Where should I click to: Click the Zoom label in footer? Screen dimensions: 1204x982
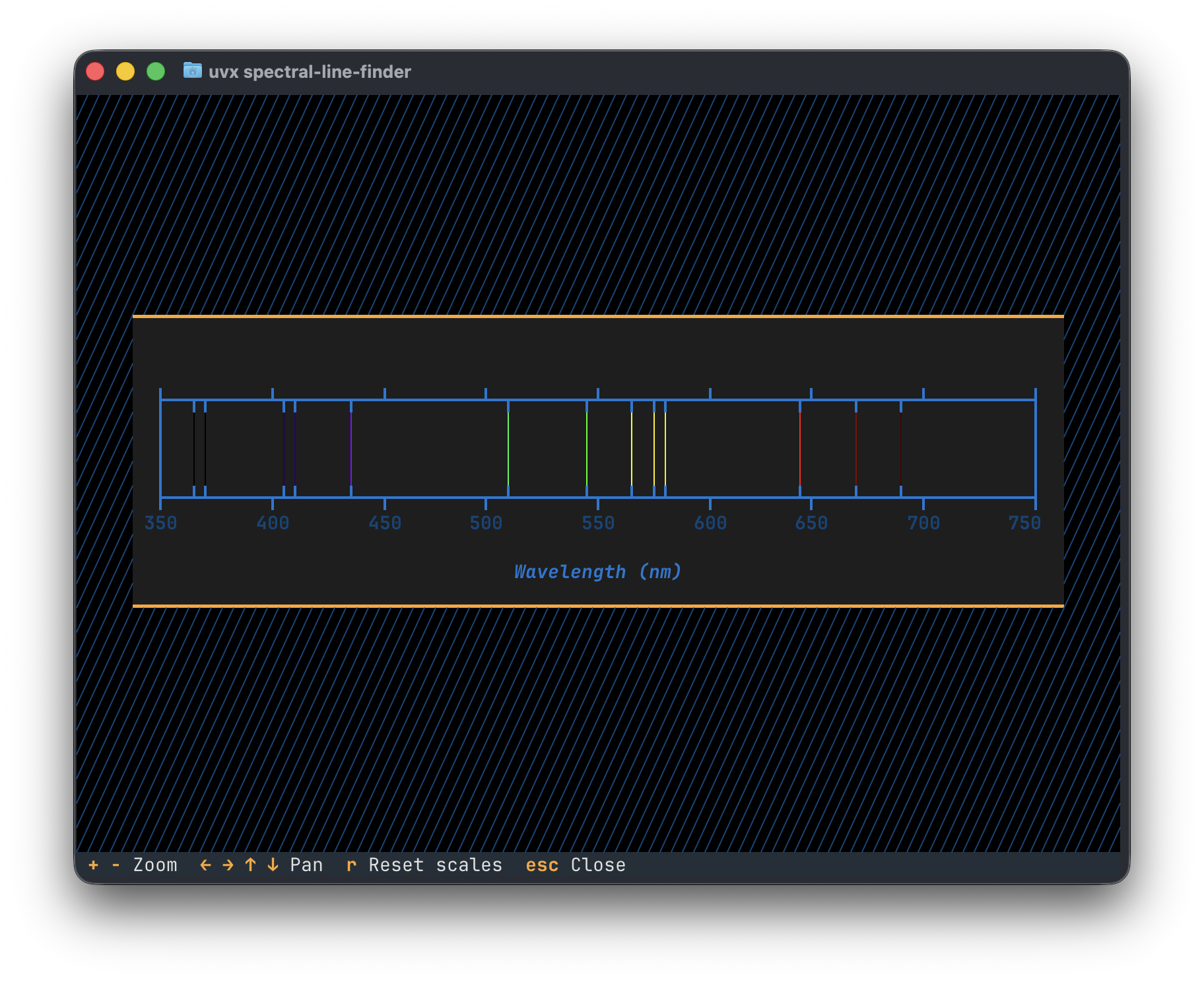(x=155, y=865)
